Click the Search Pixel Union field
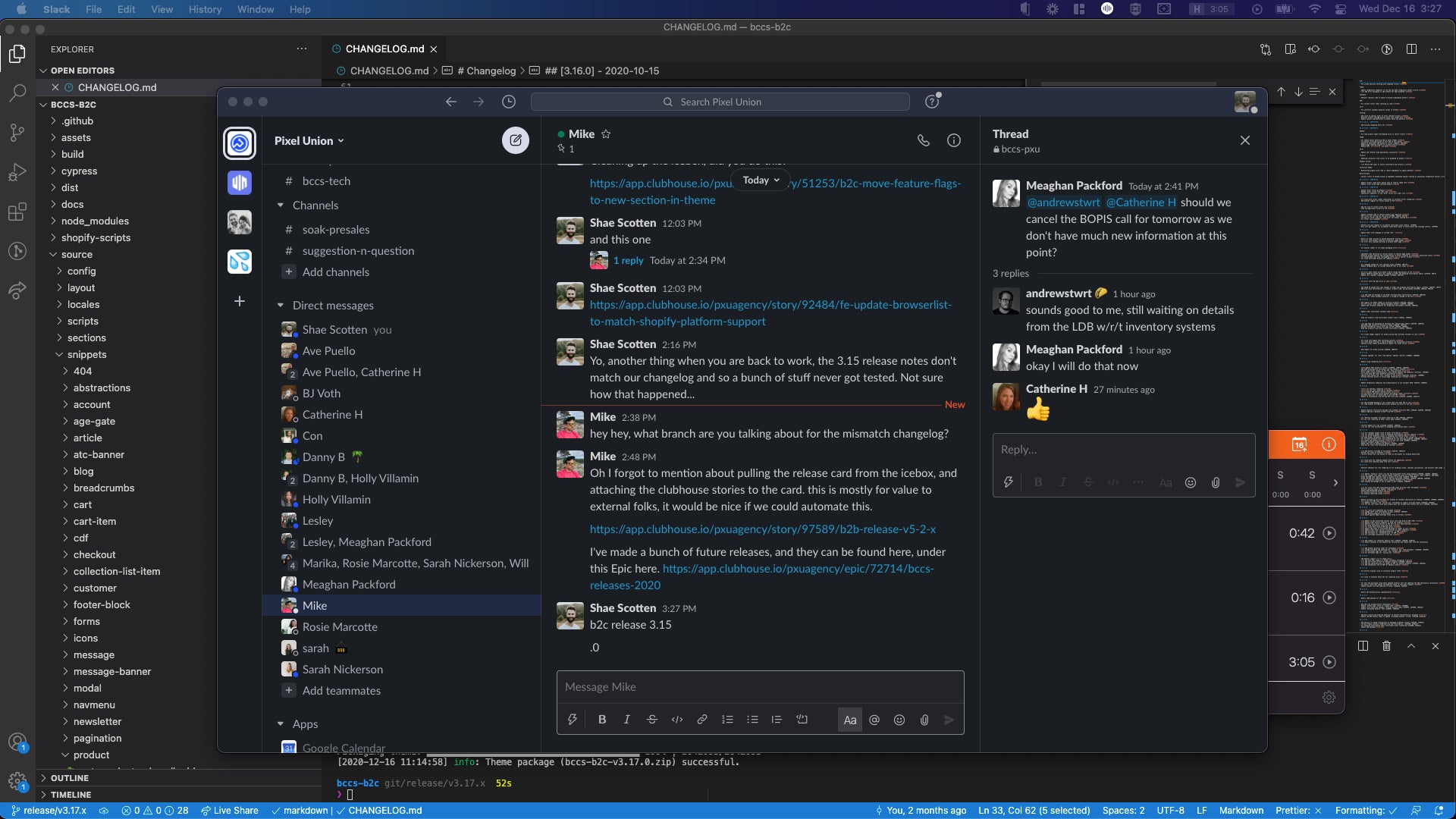The width and height of the screenshot is (1456, 819). [720, 102]
